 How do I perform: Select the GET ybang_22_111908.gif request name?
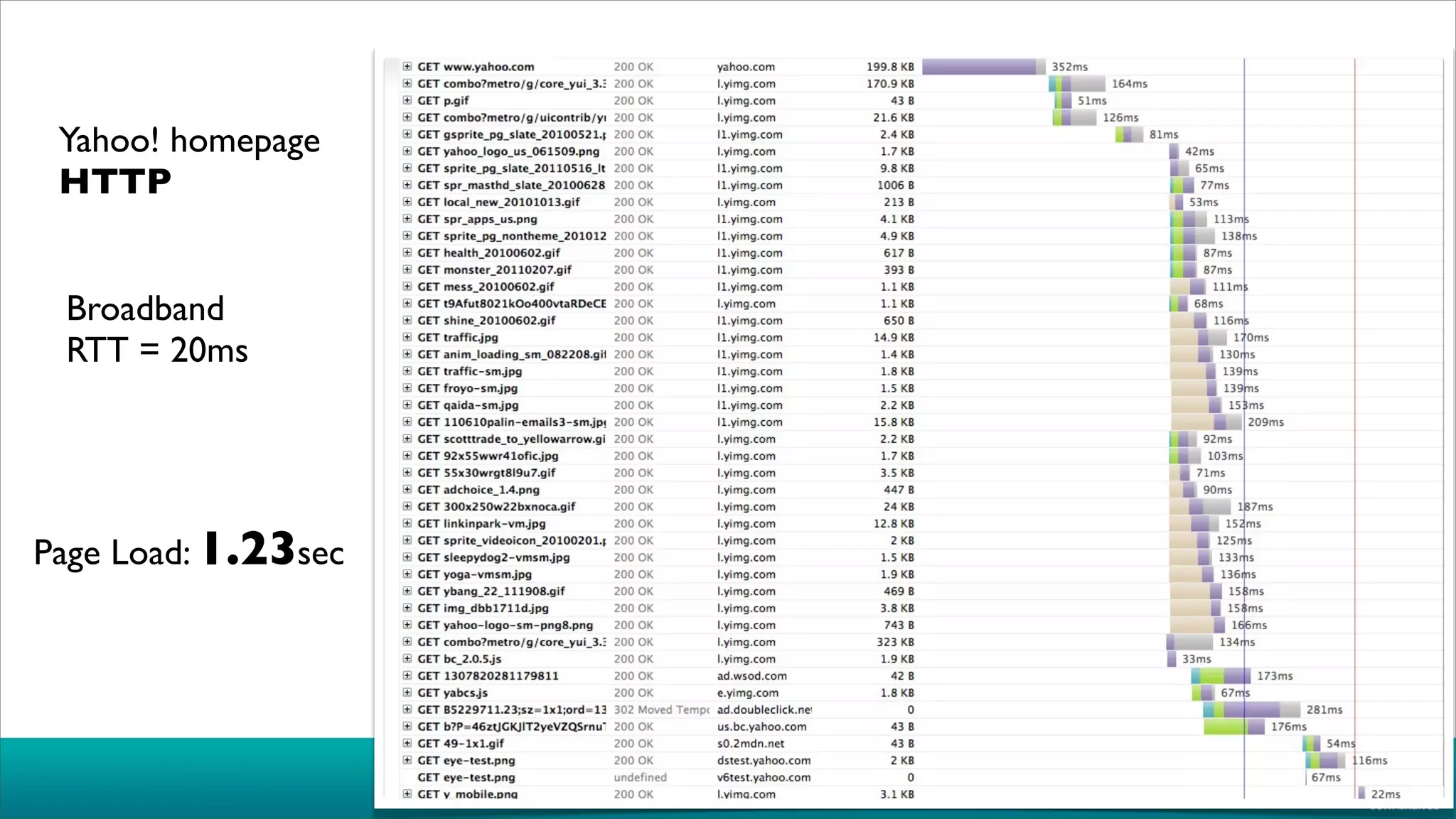491,591
